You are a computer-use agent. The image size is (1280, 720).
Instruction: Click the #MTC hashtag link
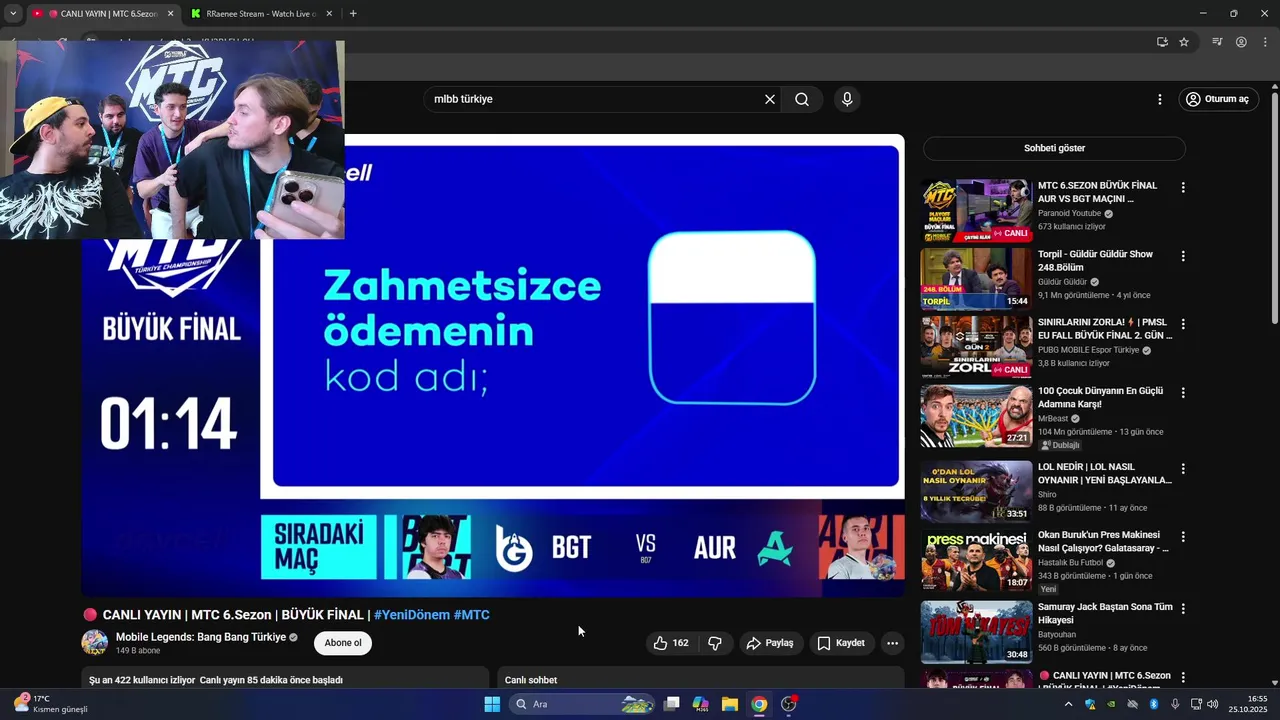(472, 615)
